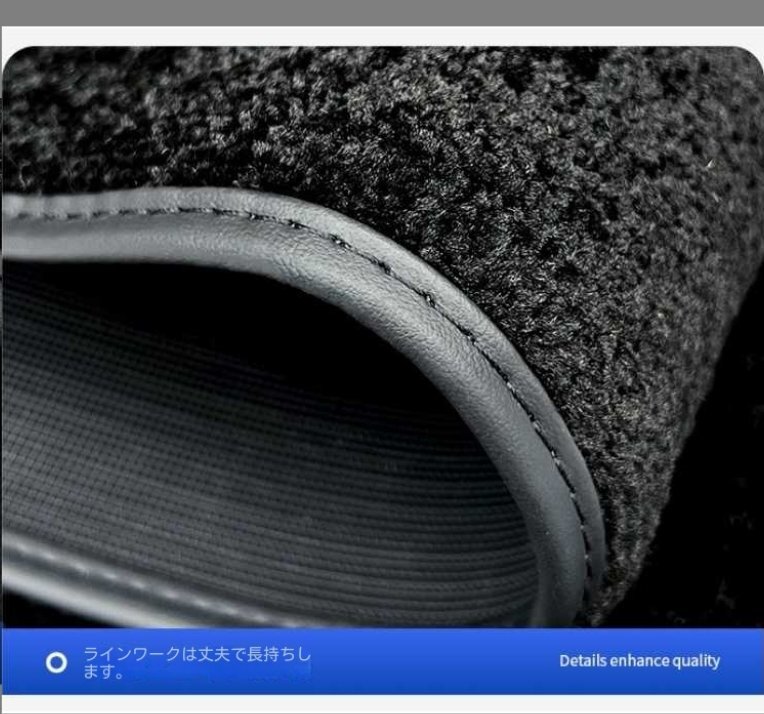Click the Japanese caption ラインワークは丈夫で長持ちします
Image resolution: width=764 pixels, height=714 pixels.
196,662
